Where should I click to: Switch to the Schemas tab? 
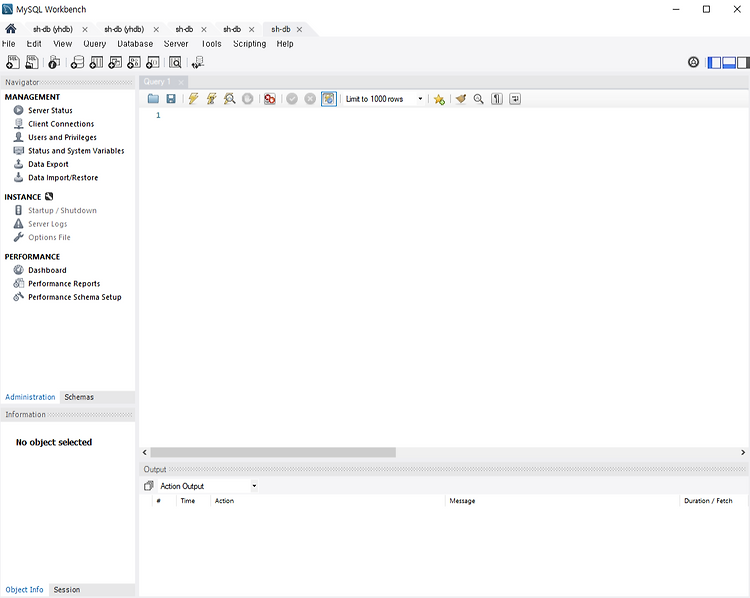pos(79,397)
